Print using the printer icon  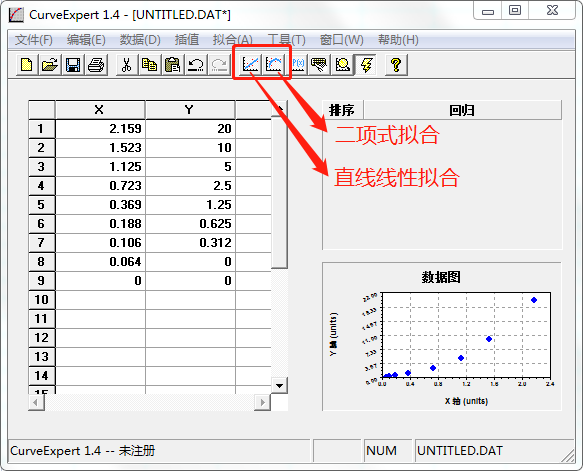click(96, 65)
